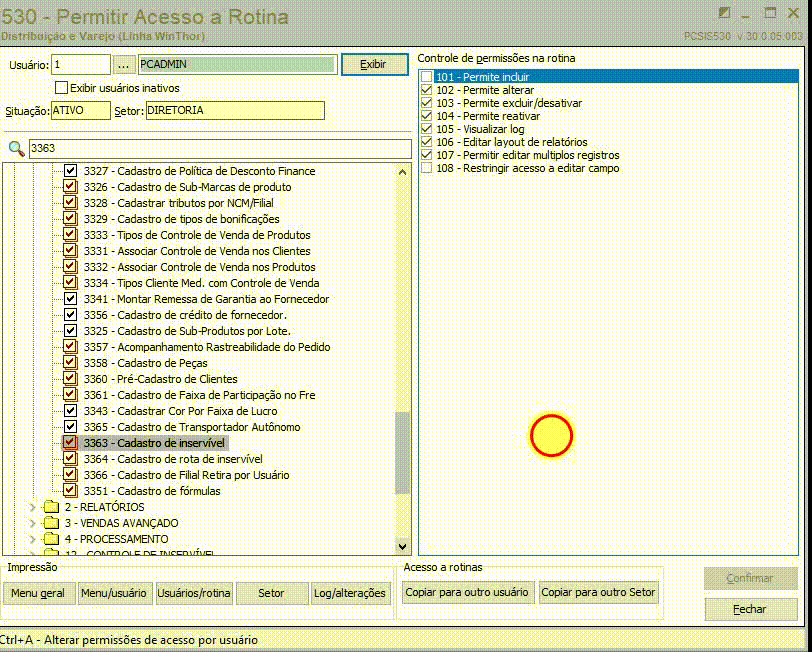812x652 pixels.
Task: Select 3333 - Tipos de Controle de Venda
Action: click(x=197, y=235)
